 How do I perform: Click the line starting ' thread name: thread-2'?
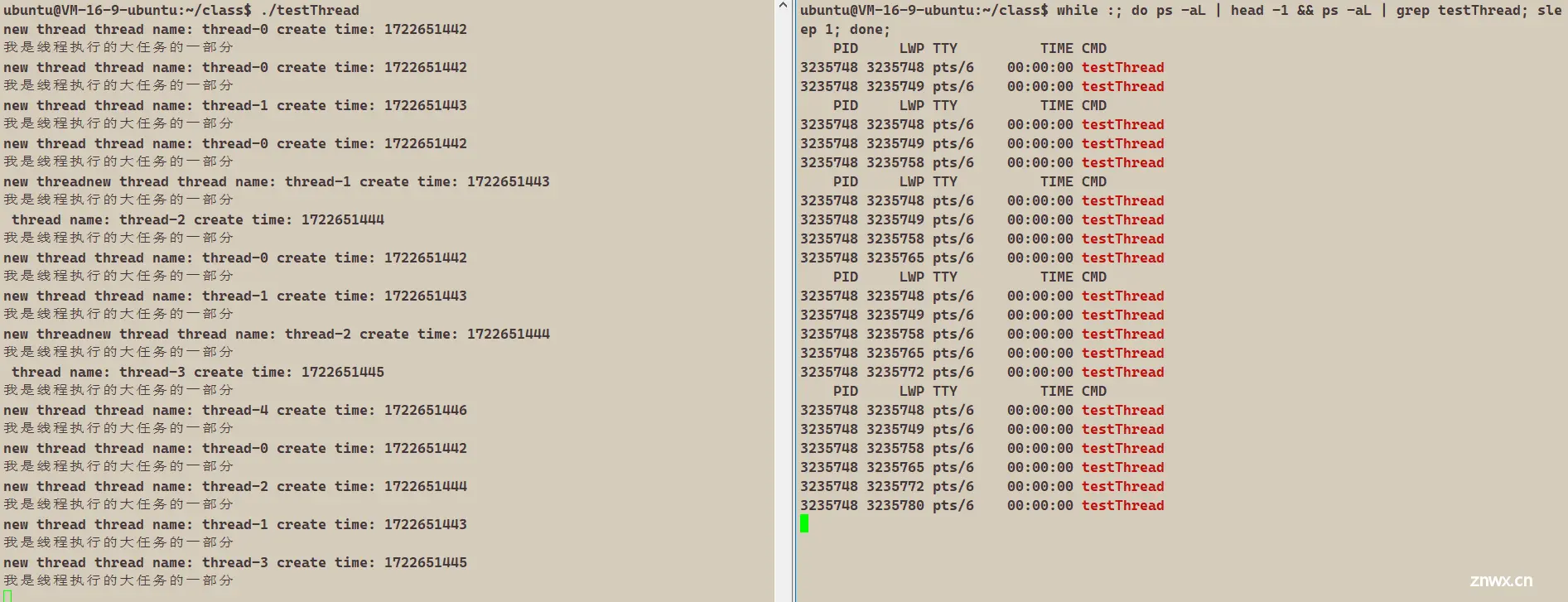coord(198,219)
